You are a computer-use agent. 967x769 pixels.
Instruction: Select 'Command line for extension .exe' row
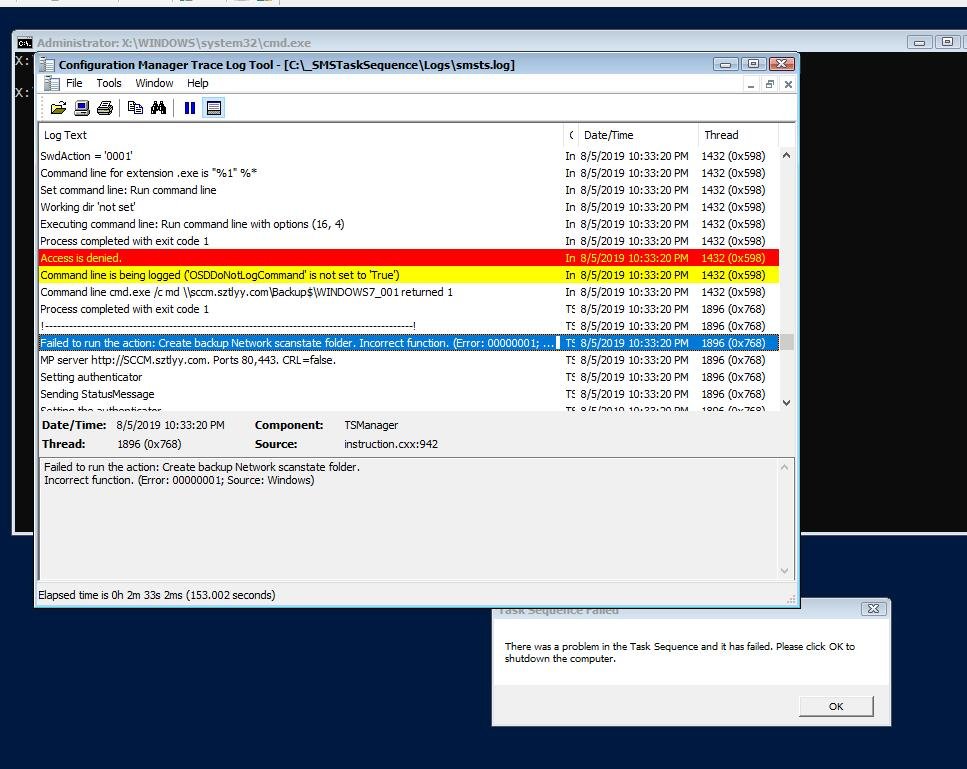409,173
